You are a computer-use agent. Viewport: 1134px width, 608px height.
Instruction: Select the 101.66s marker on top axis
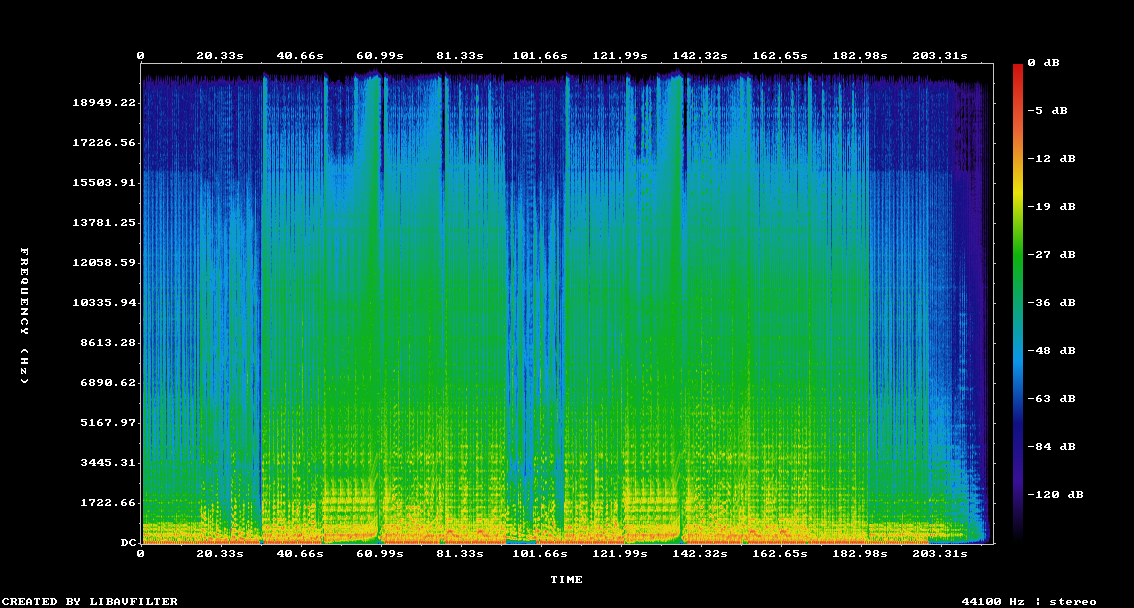click(539, 56)
